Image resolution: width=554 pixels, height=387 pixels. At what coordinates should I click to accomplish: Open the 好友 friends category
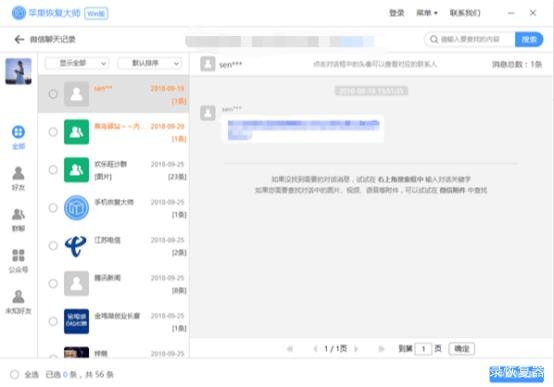[18, 178]
